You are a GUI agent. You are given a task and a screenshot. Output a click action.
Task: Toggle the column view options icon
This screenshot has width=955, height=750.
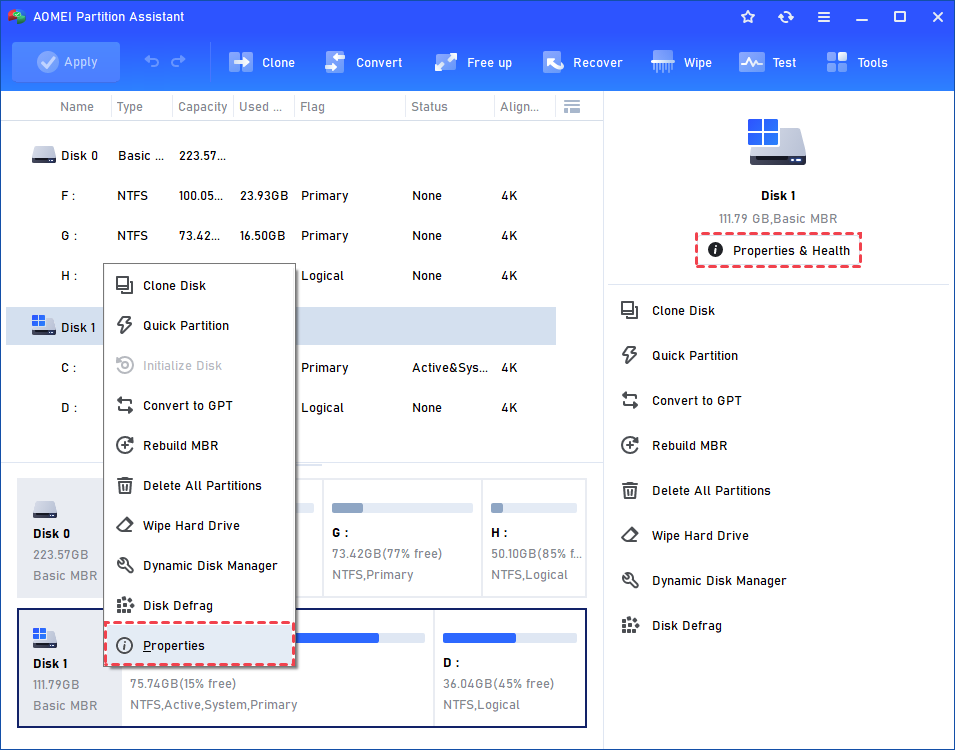tap(572, 107)
